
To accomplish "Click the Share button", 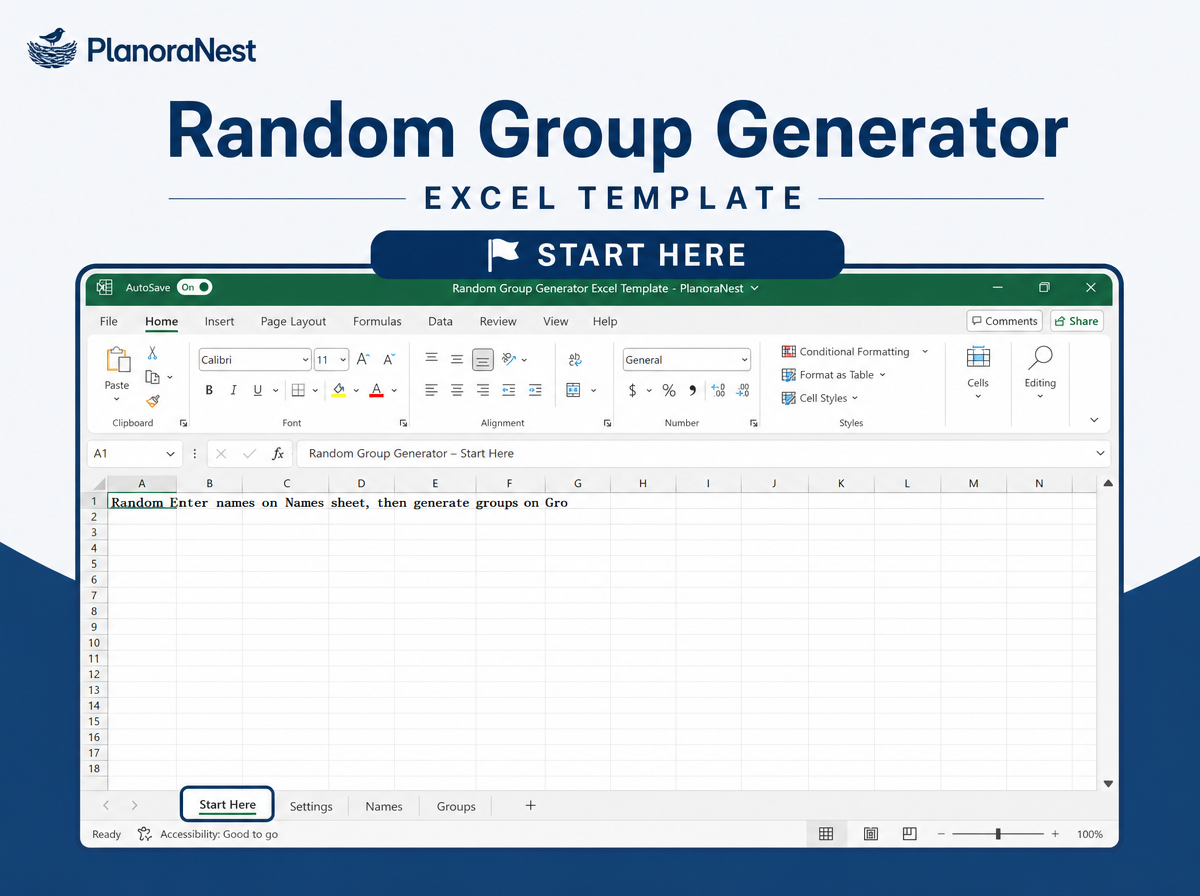I will click(x=1076, y=321).
